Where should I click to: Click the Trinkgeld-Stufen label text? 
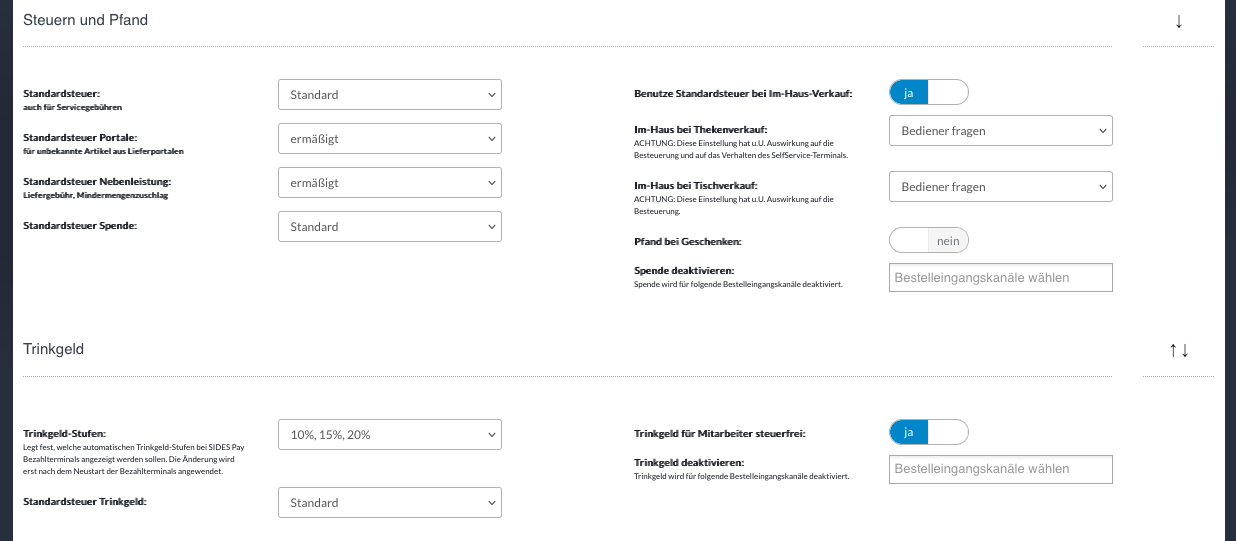(x=64, y=433)
